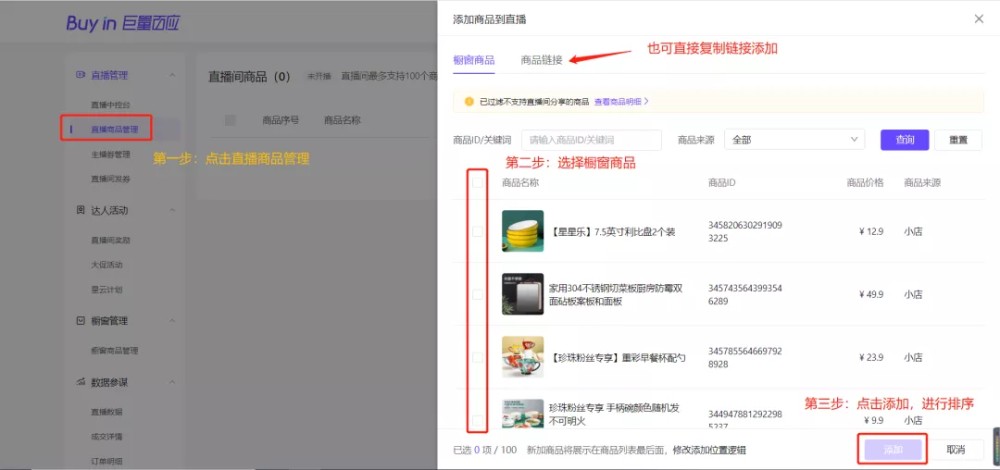Click the 达人活动 section icon
This screenshot has width=1000, height=470.
click(x=80, y=210)
